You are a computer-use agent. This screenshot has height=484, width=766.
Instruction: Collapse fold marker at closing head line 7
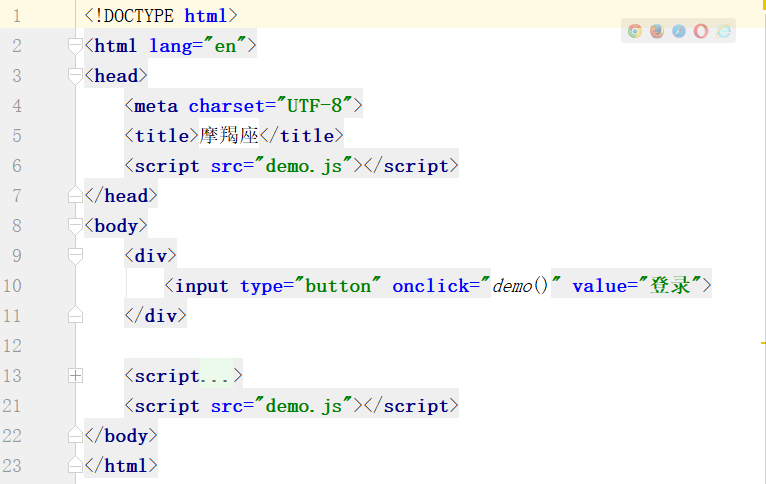[x=75, y=195]
